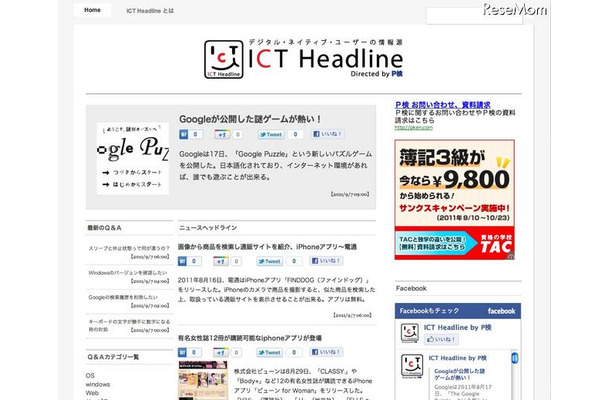Click ICT Headline by P検 page avatar
The width and height of the screenshot is (610, 400).
(x=410, y=333)
